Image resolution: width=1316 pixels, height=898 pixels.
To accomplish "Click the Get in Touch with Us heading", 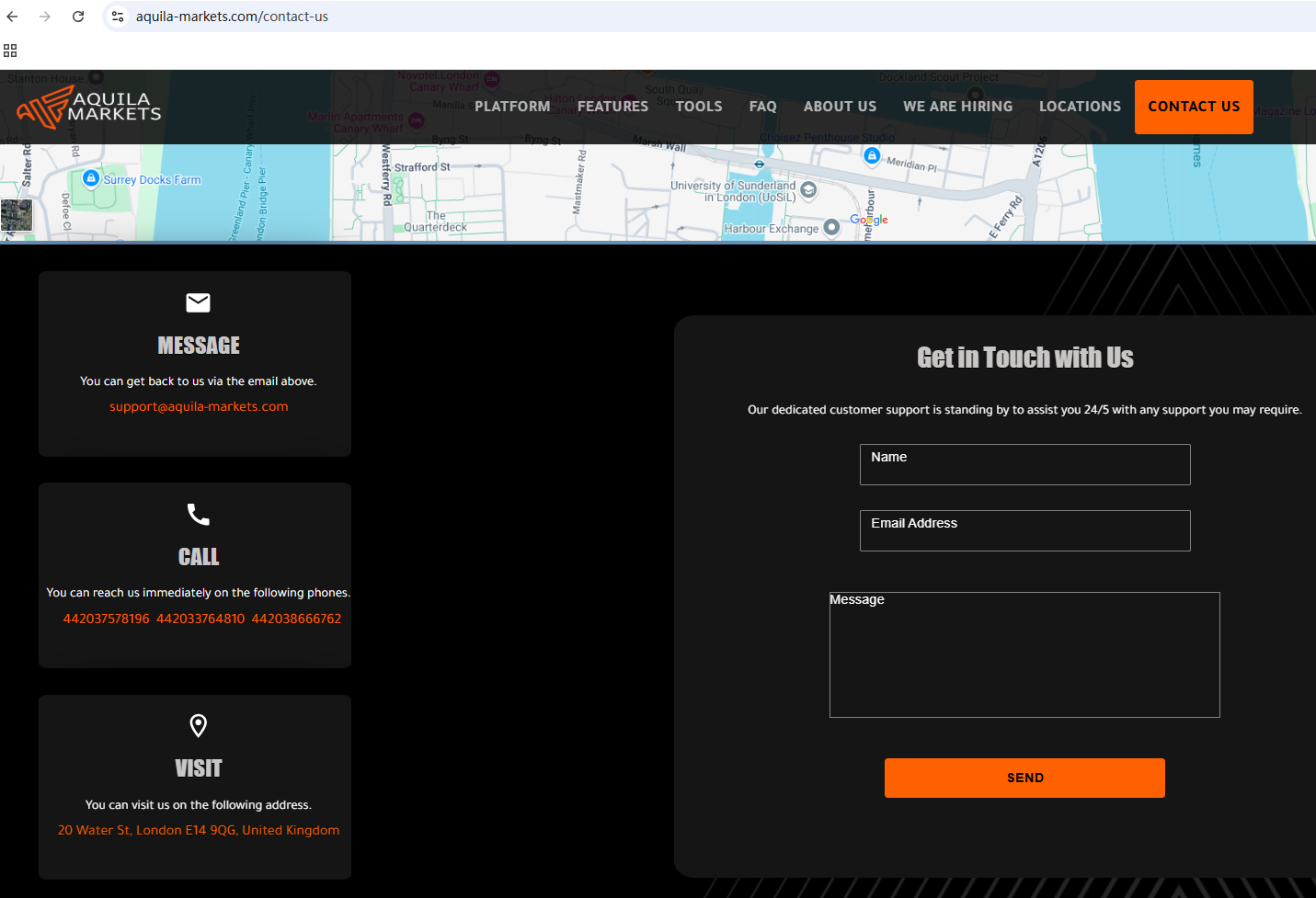I will click(1025, 358).
